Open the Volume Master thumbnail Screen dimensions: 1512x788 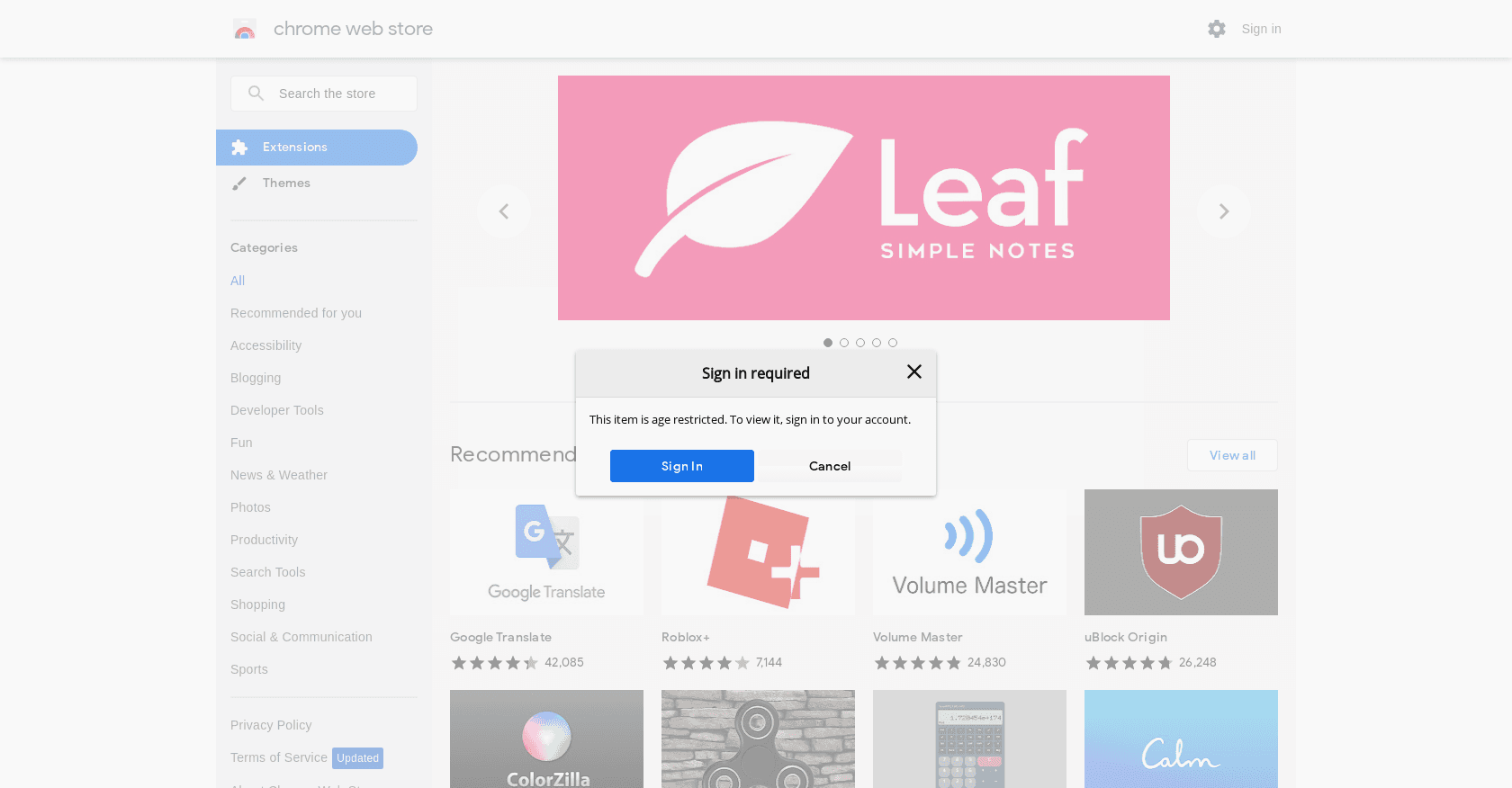(969, 552)
